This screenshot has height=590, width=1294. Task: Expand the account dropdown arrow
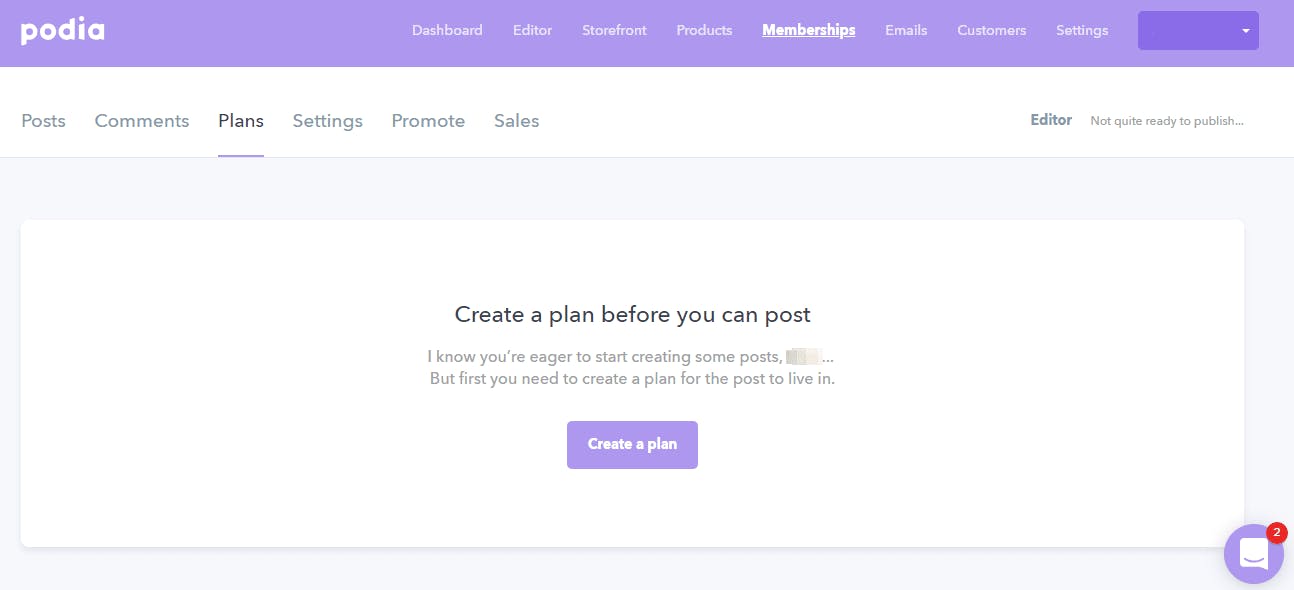tap(1246, 31)
